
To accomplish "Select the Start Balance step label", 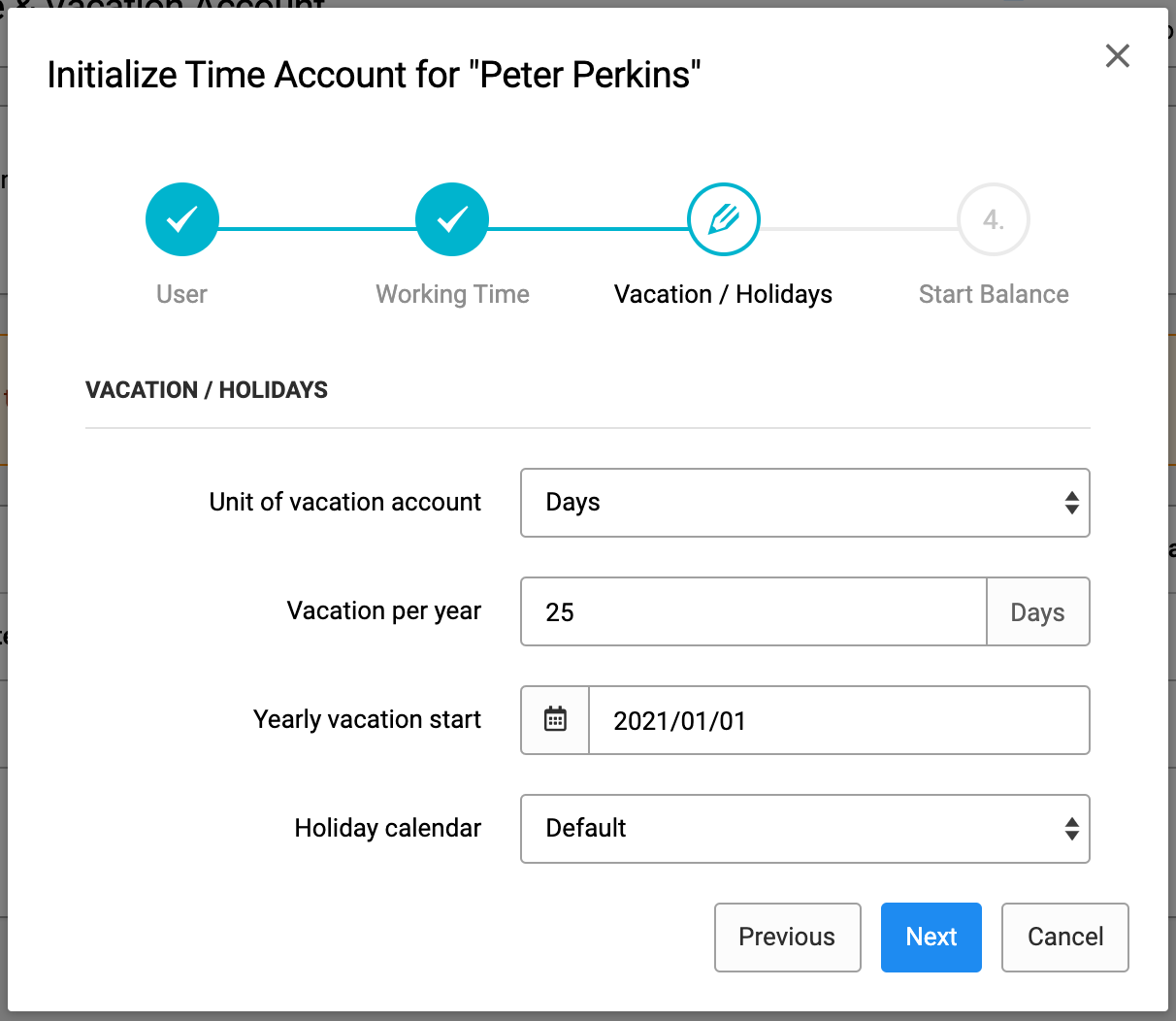I will pos(994,294).
